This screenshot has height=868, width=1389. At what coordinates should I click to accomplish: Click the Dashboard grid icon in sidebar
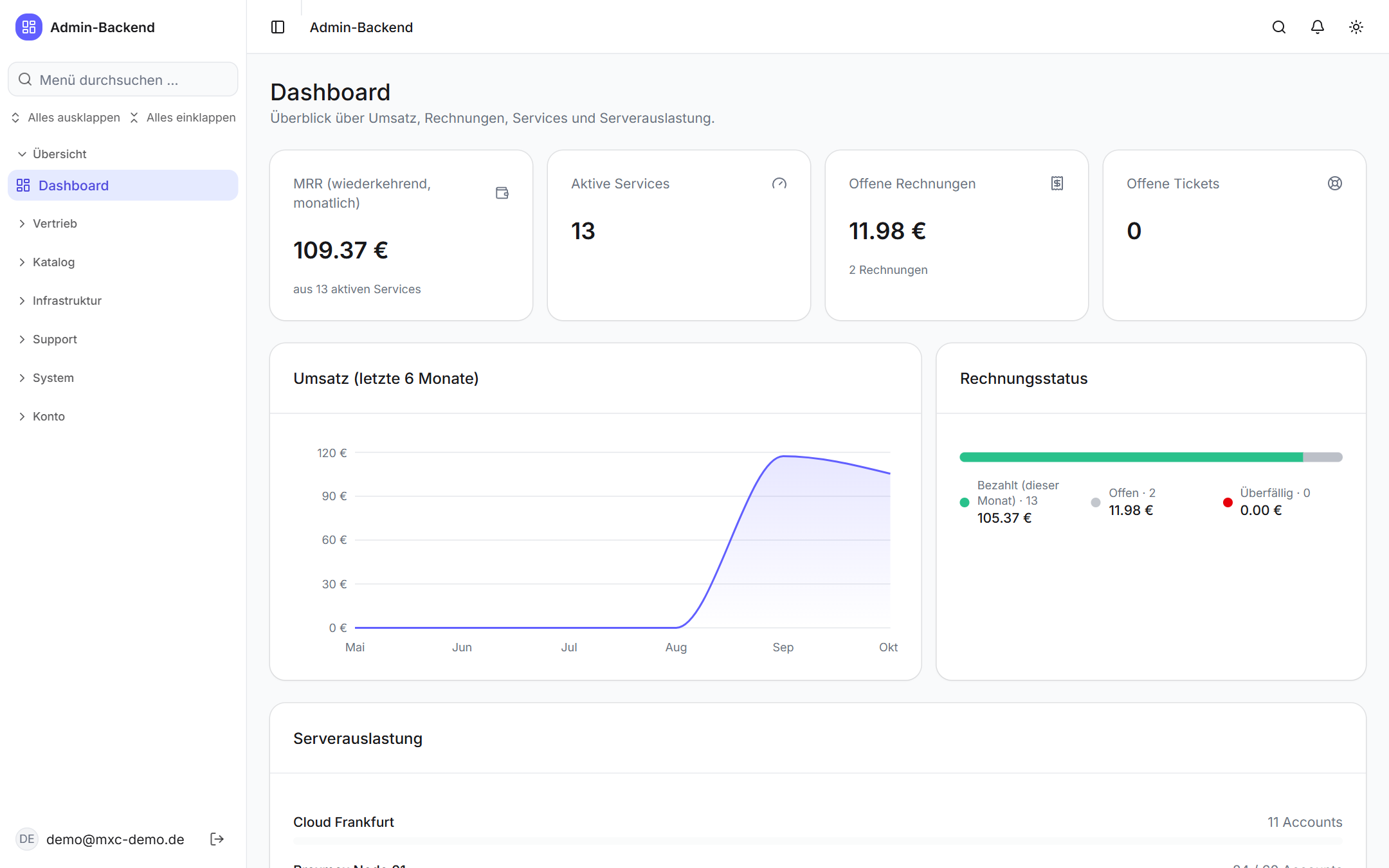tap(23, 185)
